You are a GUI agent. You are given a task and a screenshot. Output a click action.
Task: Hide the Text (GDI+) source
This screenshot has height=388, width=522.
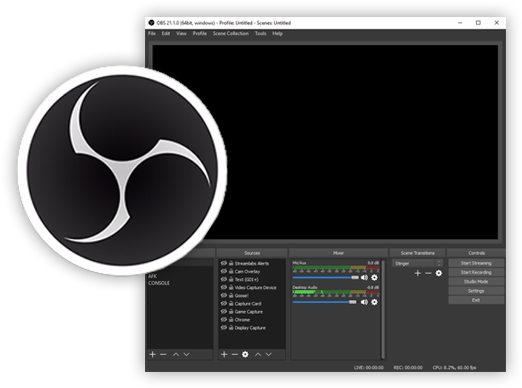point(224,279)
